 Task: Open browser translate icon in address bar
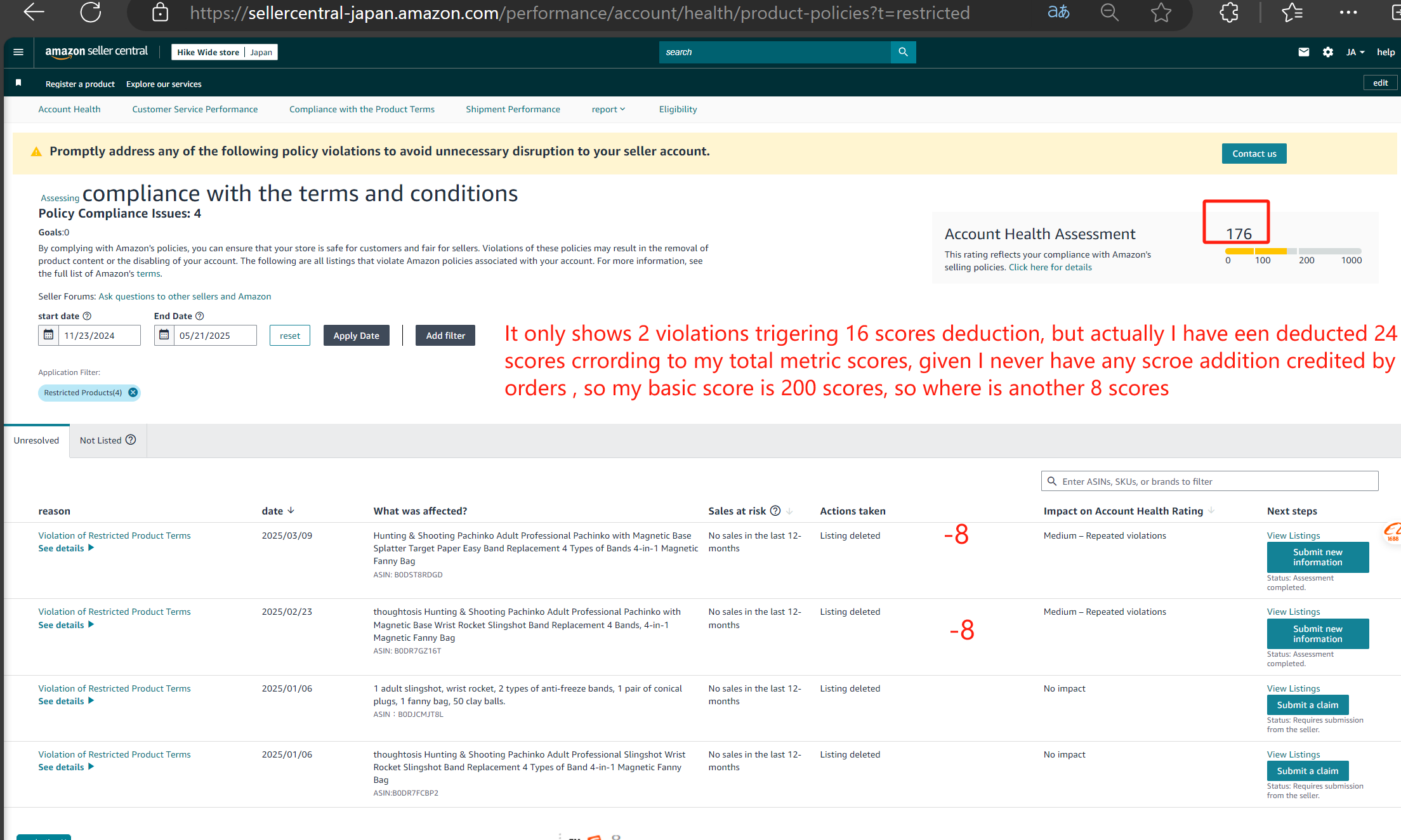pyautogui.click(x=1058, y=12)
